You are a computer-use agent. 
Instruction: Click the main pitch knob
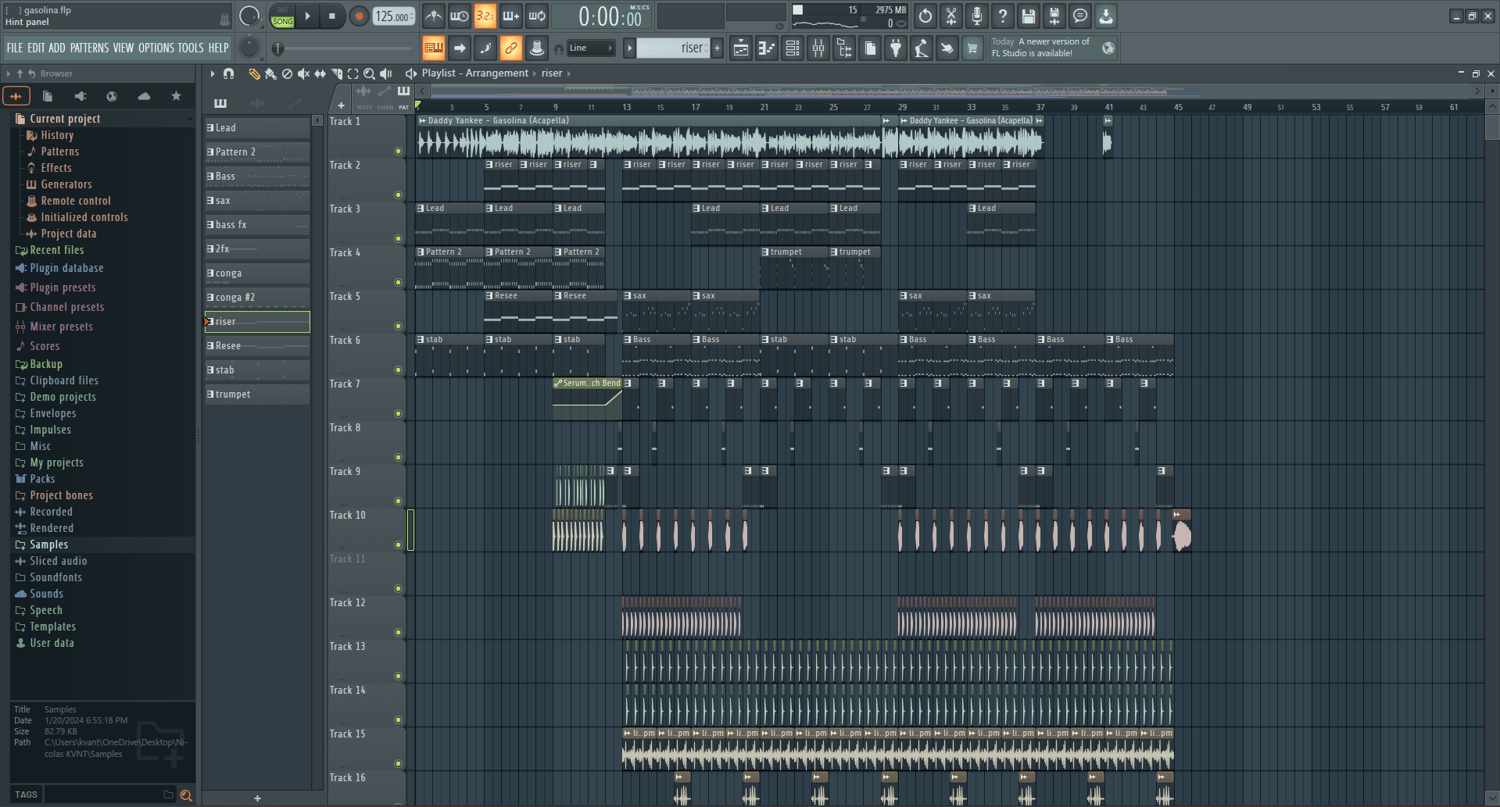pos(249,47)
